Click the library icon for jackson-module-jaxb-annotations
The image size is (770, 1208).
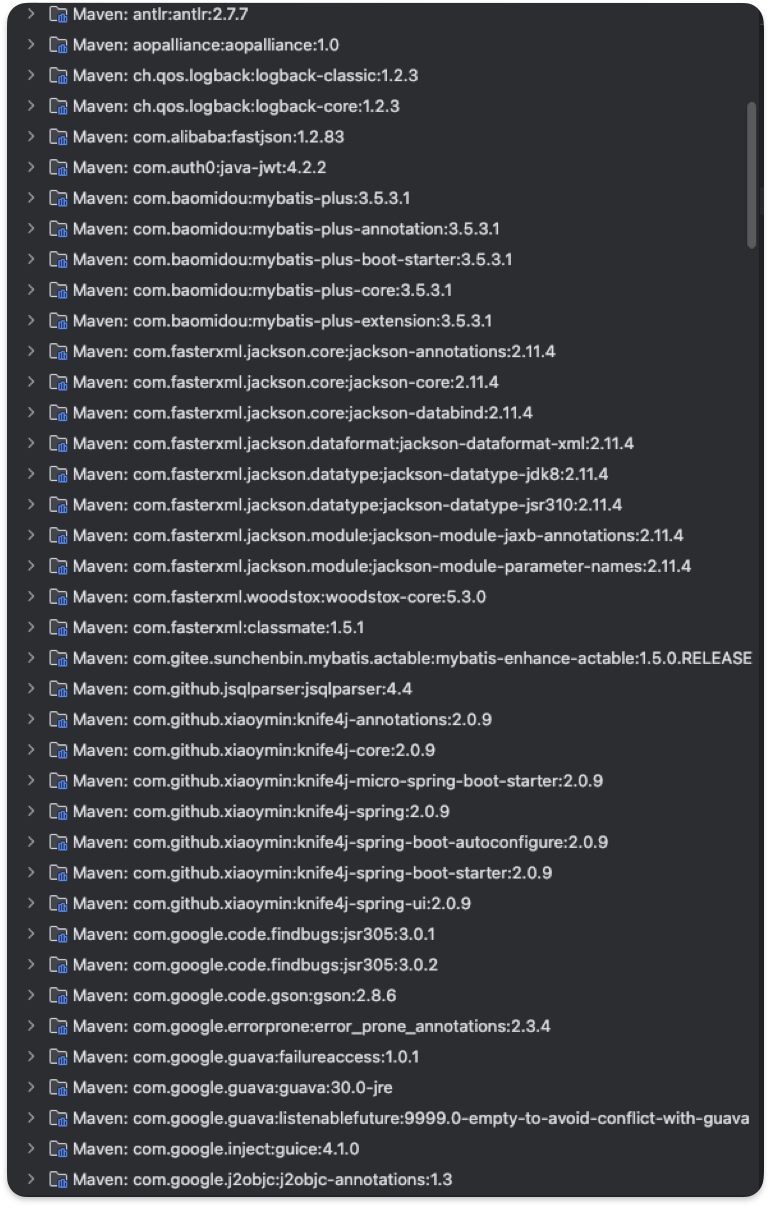click(58, 536)
